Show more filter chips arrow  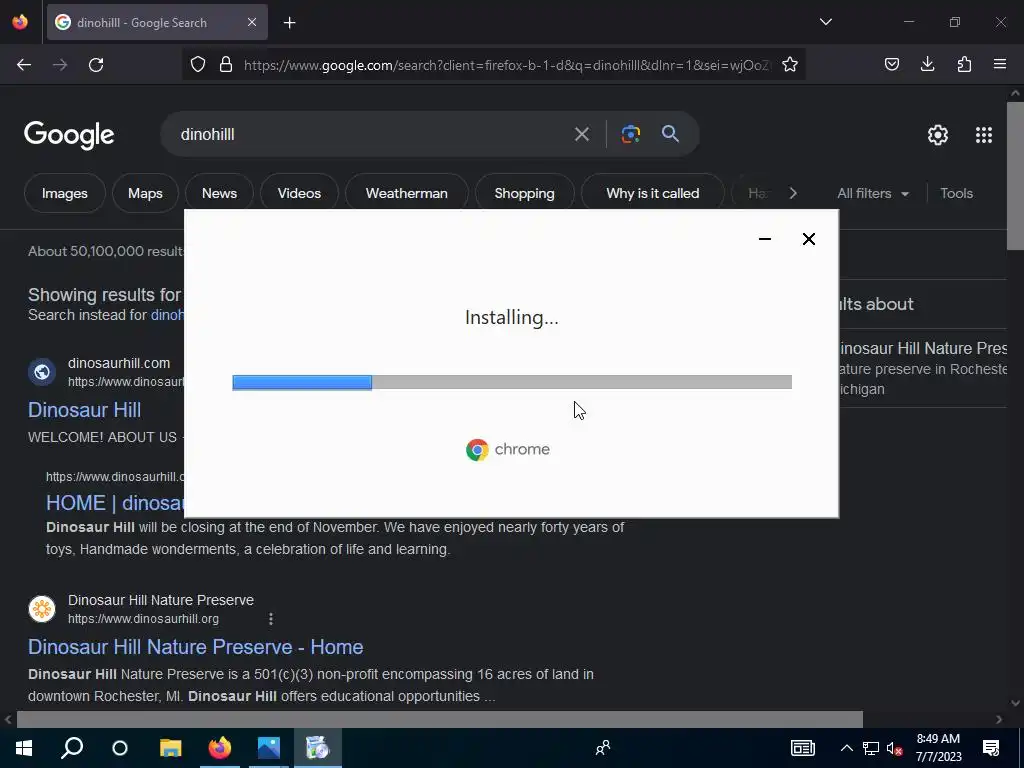(x=793, y=193)
